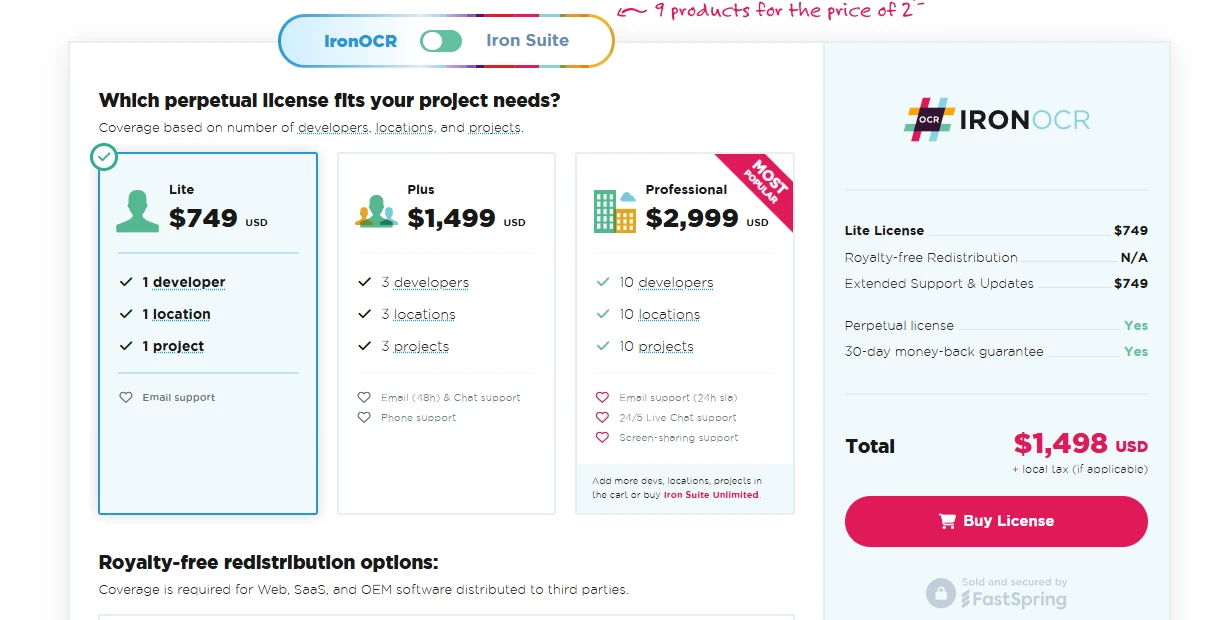Toggle the IronOCR / Iron Suite switch

pyautogui.click(x=441, y=41)
